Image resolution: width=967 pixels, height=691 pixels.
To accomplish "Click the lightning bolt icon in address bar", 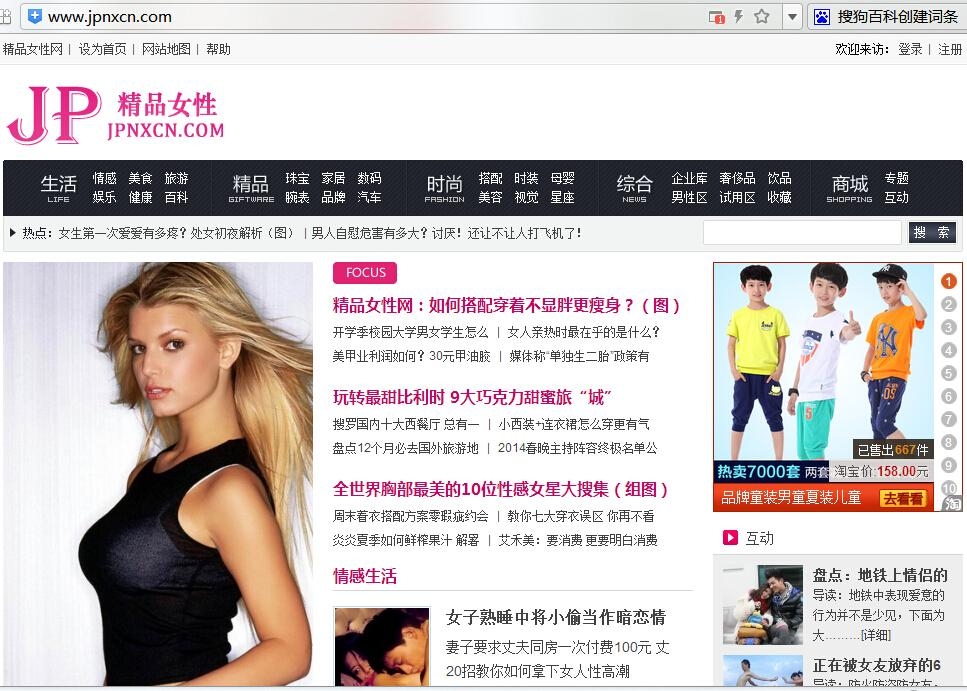I will pos(739,16).
